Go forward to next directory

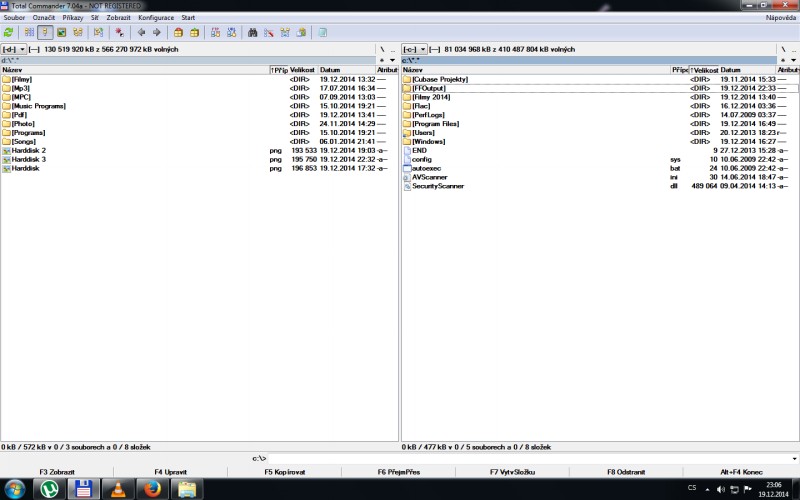(157, 33)
